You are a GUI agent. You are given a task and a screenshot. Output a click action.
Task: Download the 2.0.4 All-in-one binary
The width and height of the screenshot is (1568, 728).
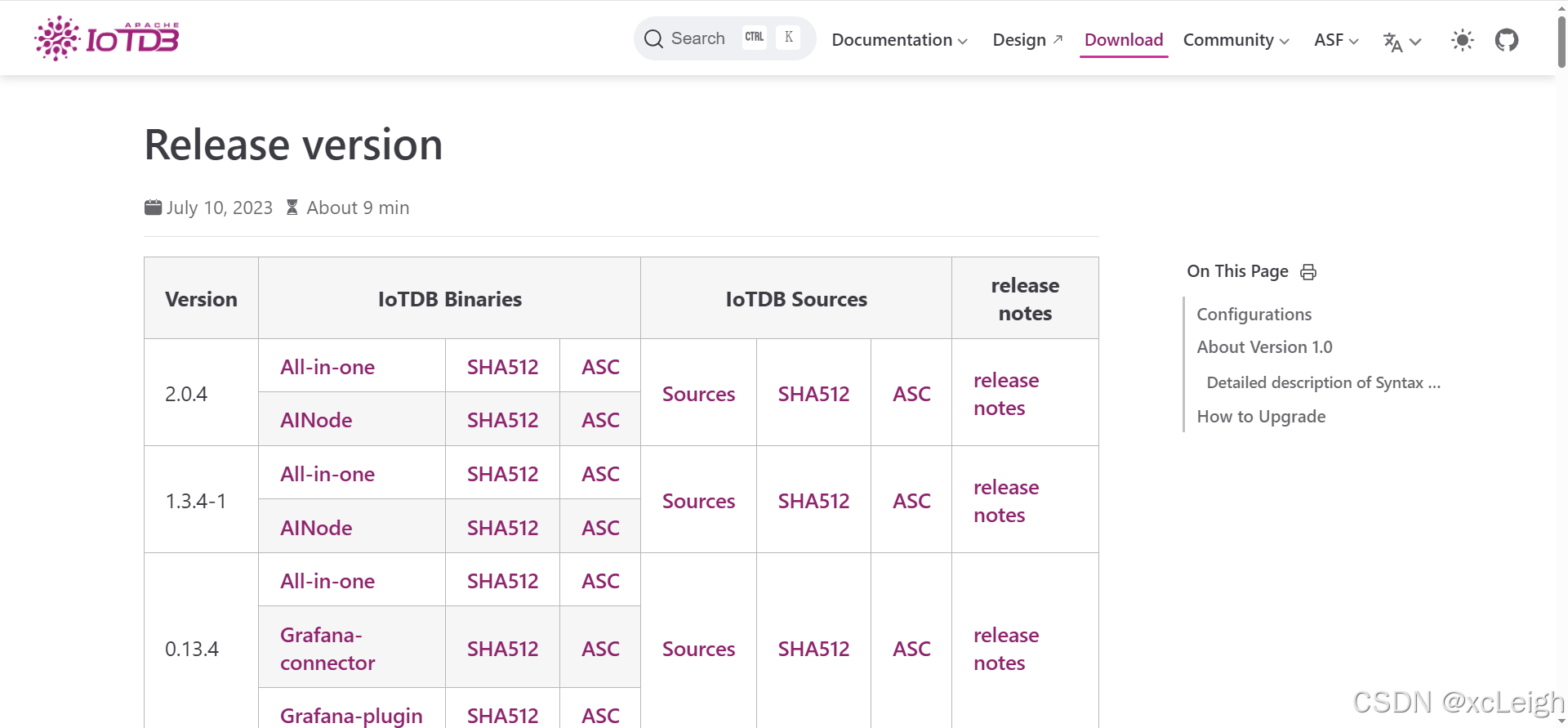pyautogui.click(x=327, y=367)
